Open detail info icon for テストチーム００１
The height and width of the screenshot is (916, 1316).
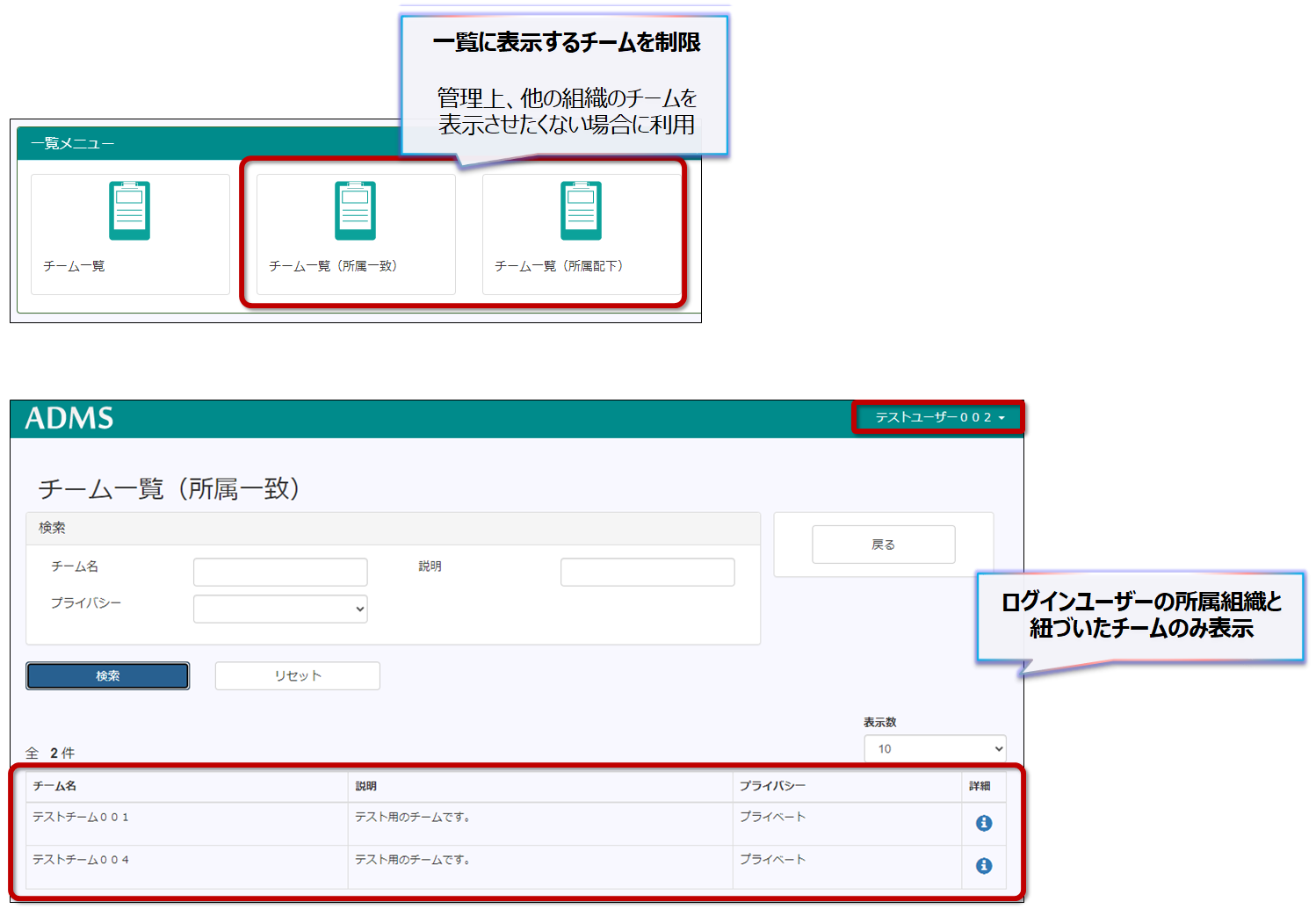pyautogui.click(x=984, y=823)
